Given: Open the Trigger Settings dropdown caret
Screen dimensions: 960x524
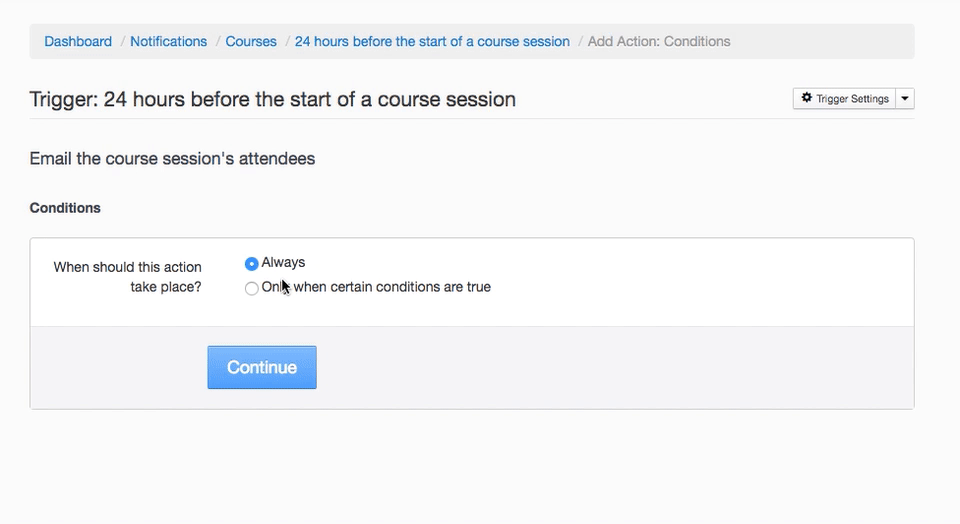Looking at the screenshot, I should 905,99.
